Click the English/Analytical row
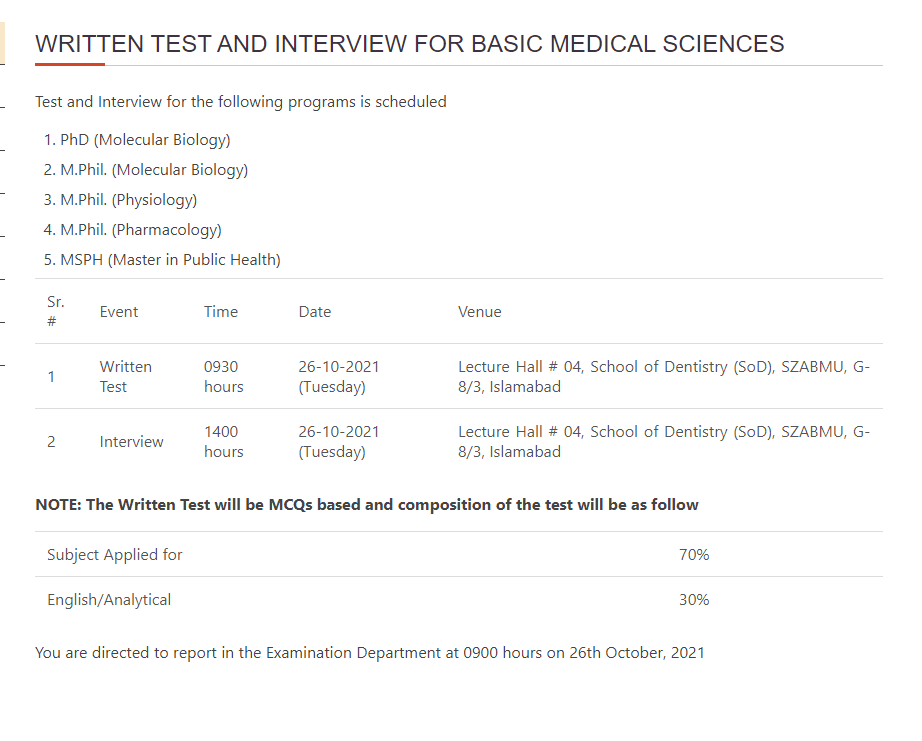Screen dimensions: 922x741 (x=459, y=600)
